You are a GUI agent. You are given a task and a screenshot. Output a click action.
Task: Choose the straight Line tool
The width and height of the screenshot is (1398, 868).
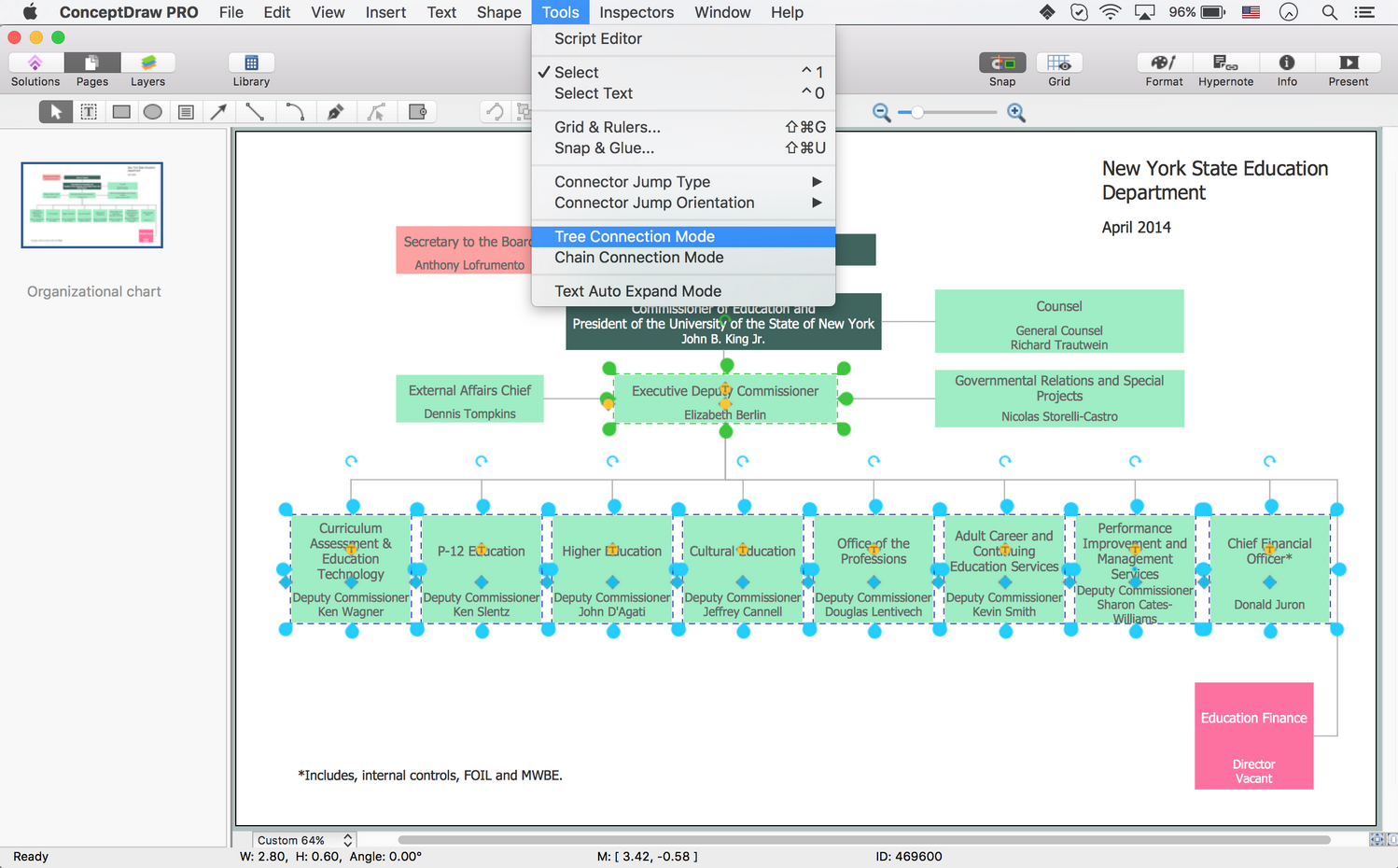[255, 112]
